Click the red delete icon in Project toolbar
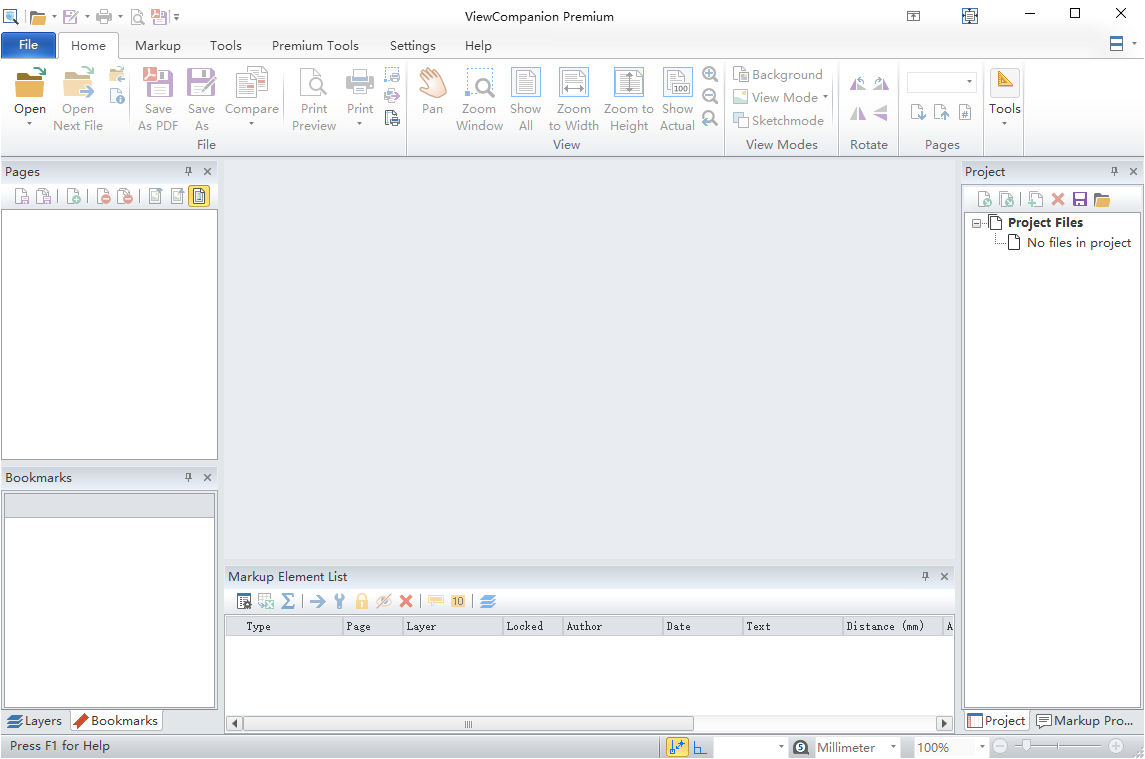This screenshot has width=1145, height=759. 1057,199
